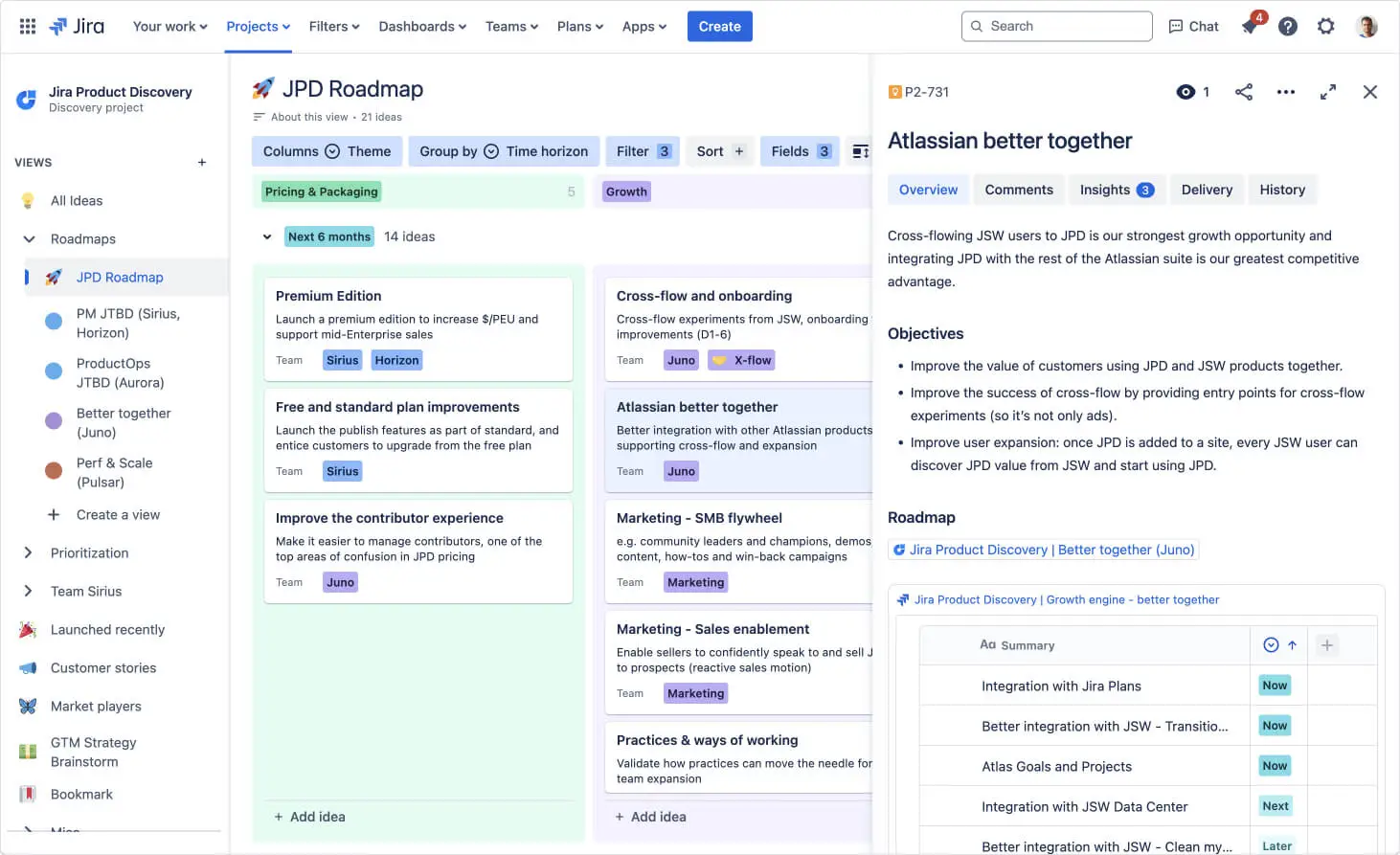Open the Chat panel
Screen dimensions: 1400x855
click(1194, 26)
